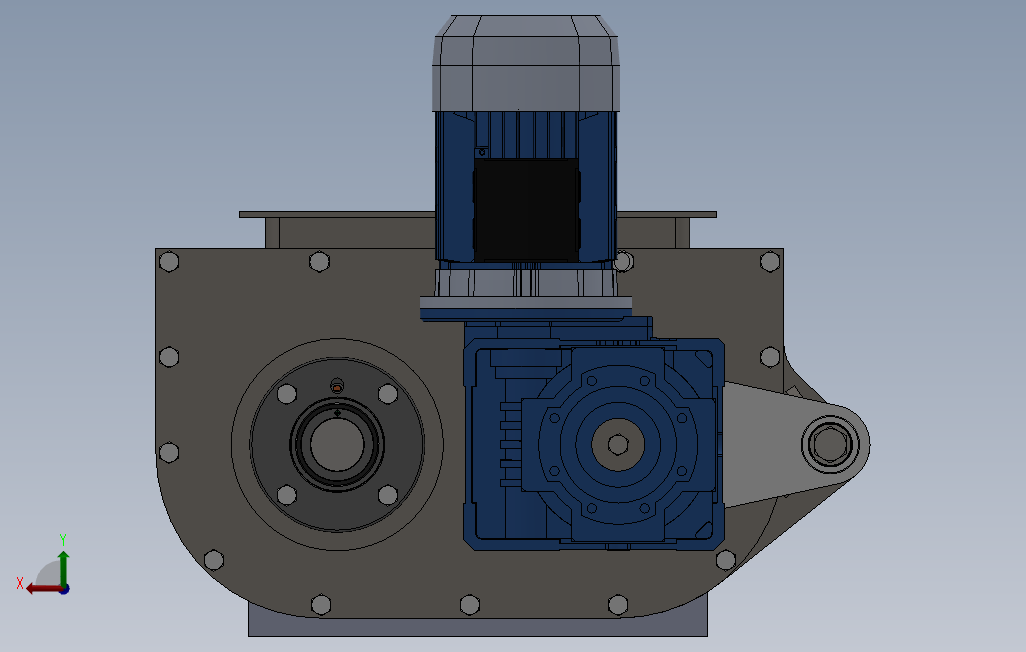
Task: Select the bottom-center housing bolt
Action: point(470,604)
